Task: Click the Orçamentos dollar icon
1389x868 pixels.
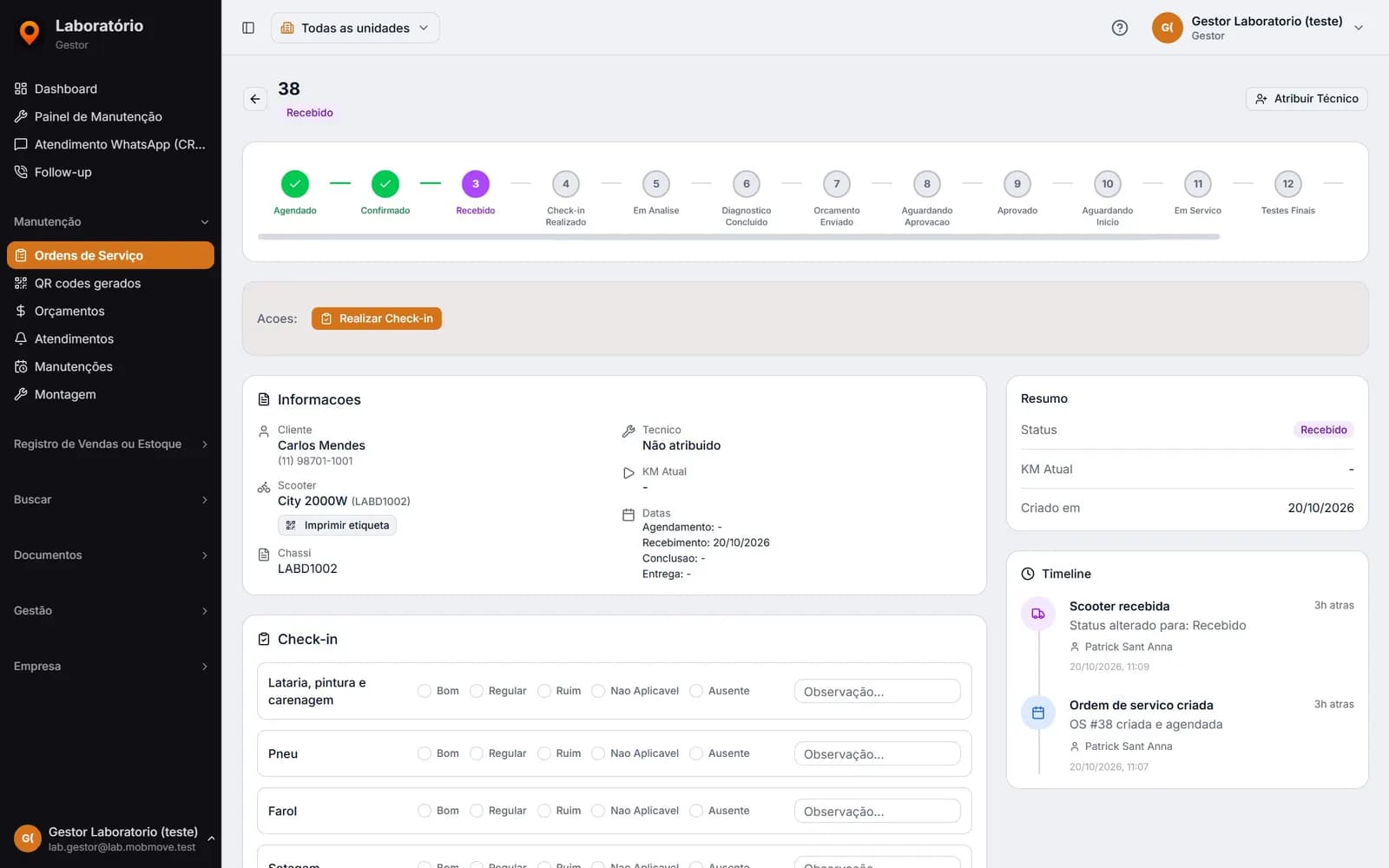Action: coord(21,311)
